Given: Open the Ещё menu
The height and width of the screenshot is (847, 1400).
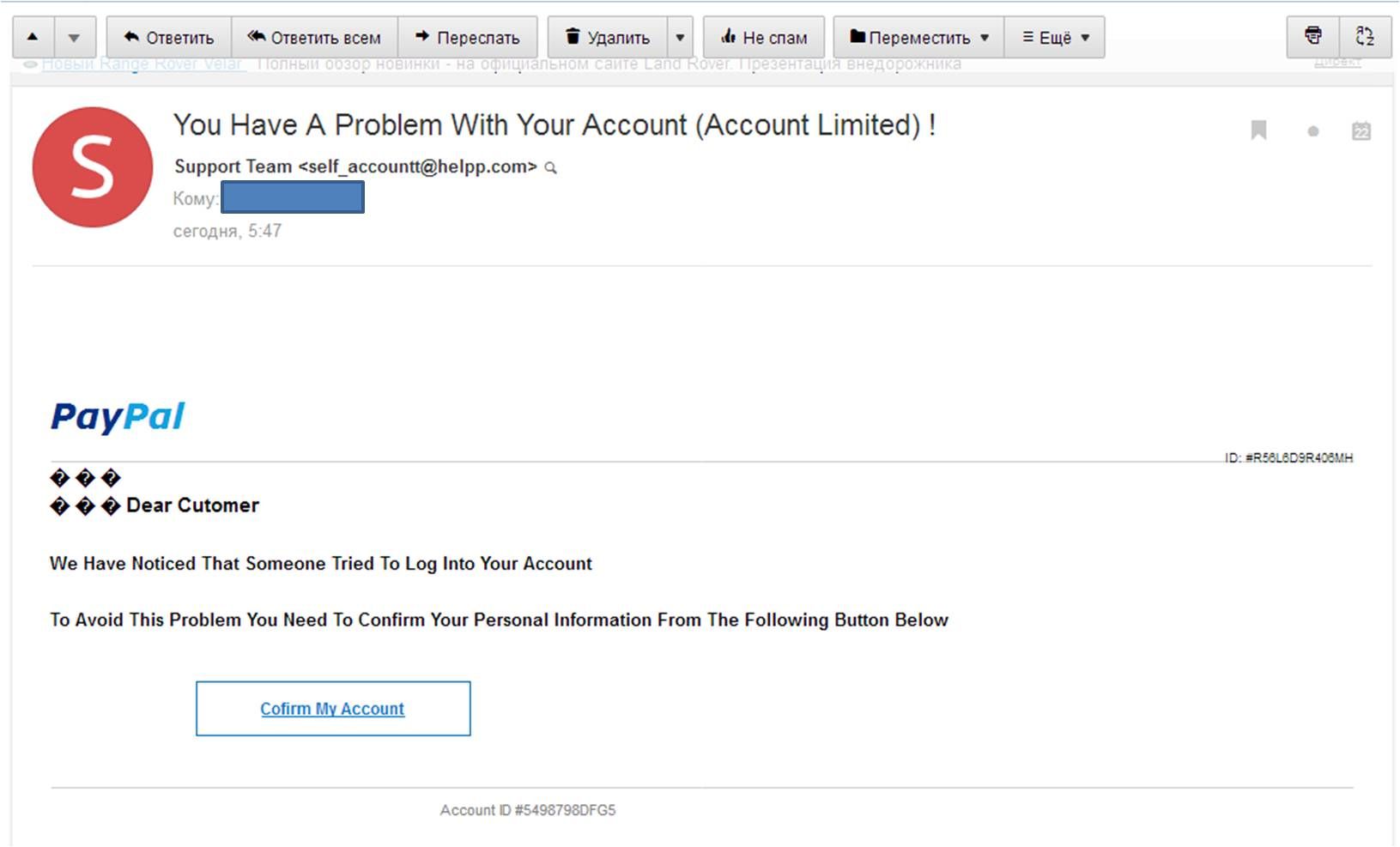Looking at the screenshot, I should coord(1055,37).
